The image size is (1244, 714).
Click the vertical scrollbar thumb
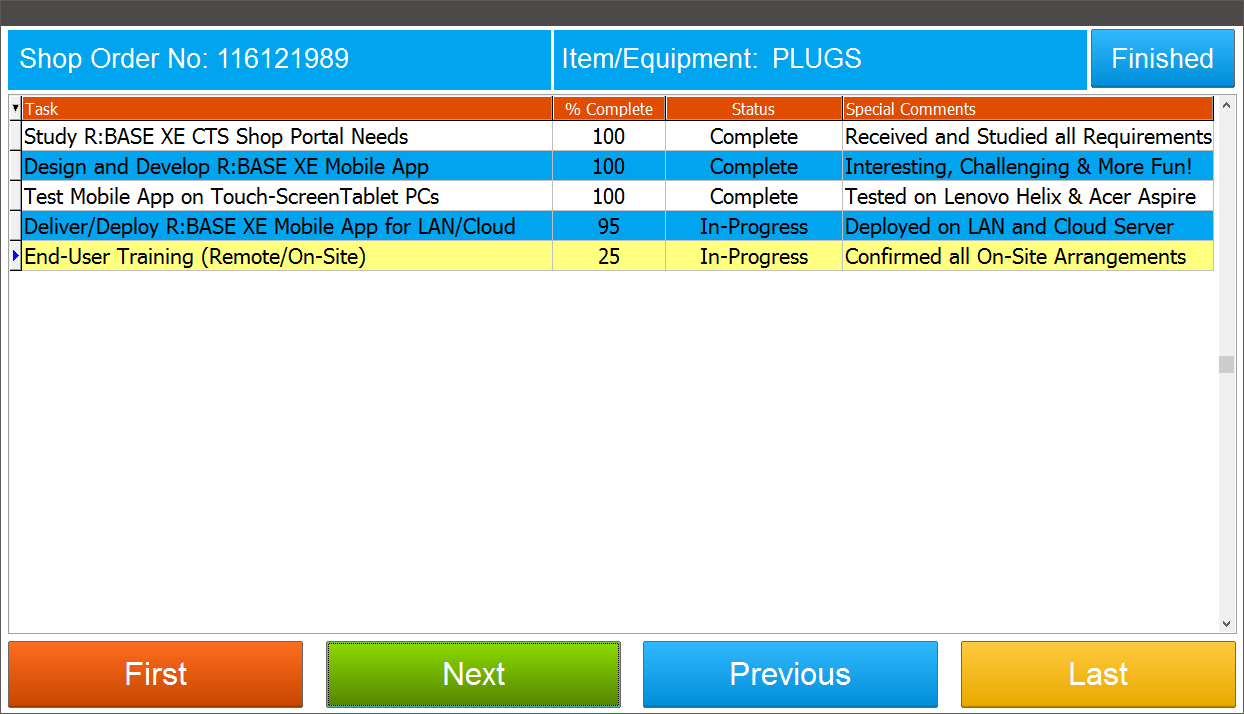(x=1226, y=364)
